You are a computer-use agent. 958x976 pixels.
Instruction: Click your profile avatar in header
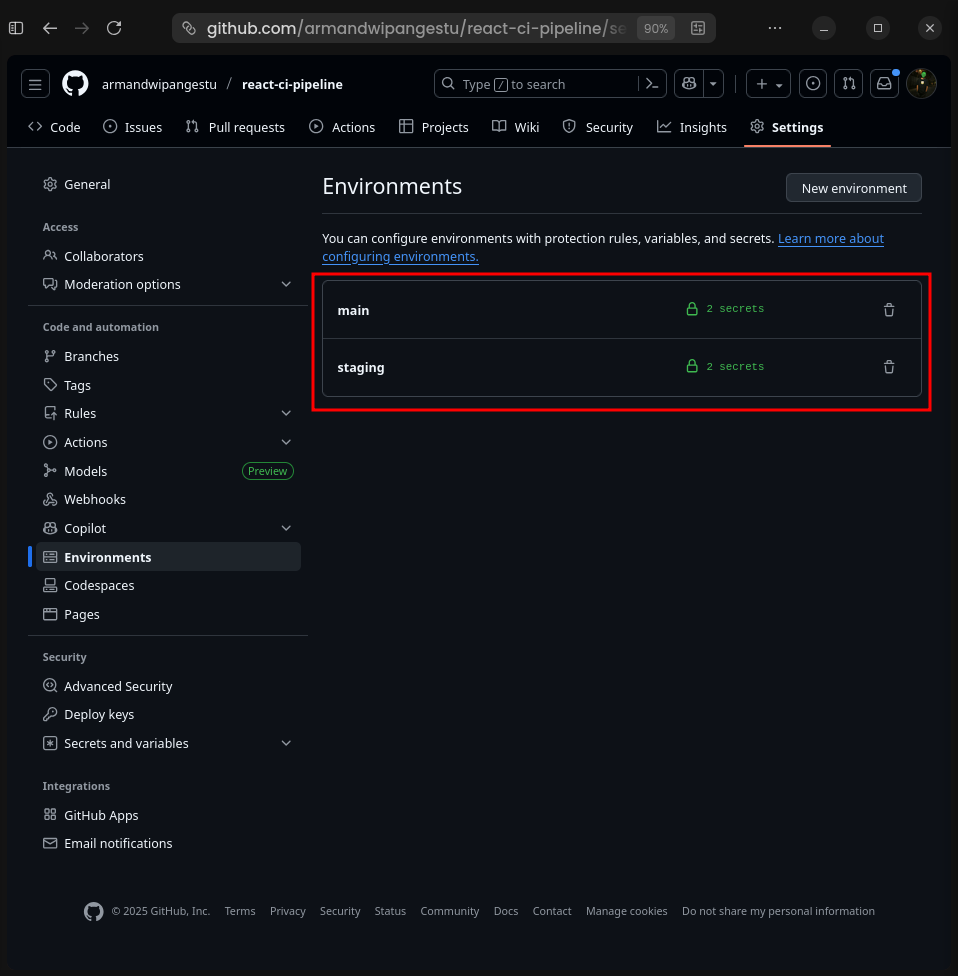(920, 83)
